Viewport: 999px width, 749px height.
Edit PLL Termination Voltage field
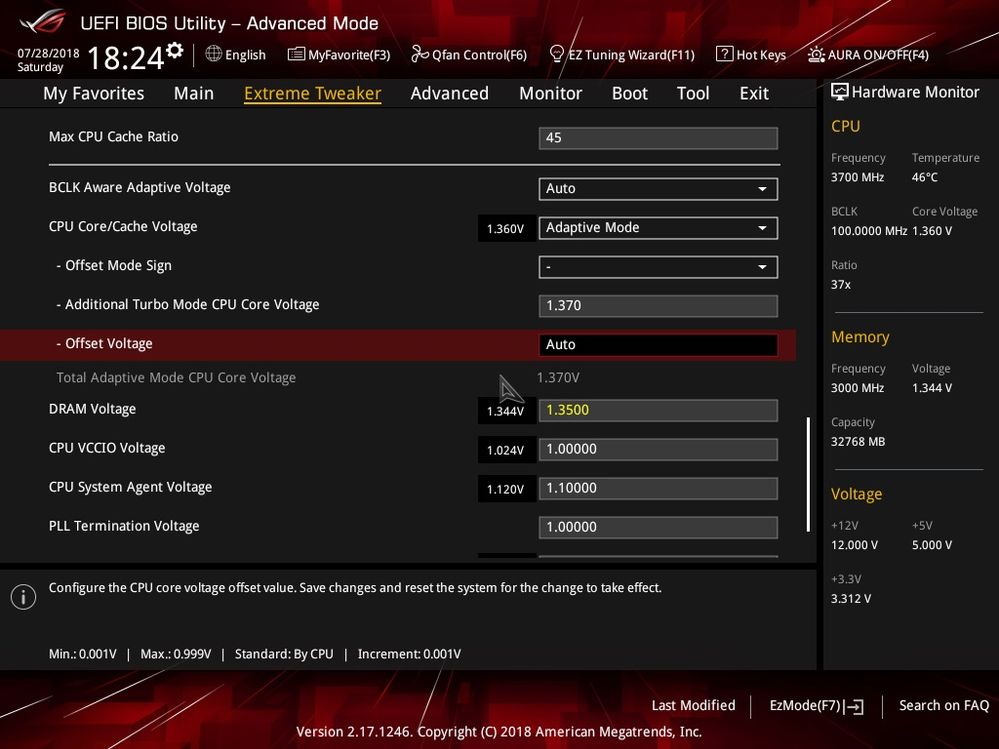[658, 527]
